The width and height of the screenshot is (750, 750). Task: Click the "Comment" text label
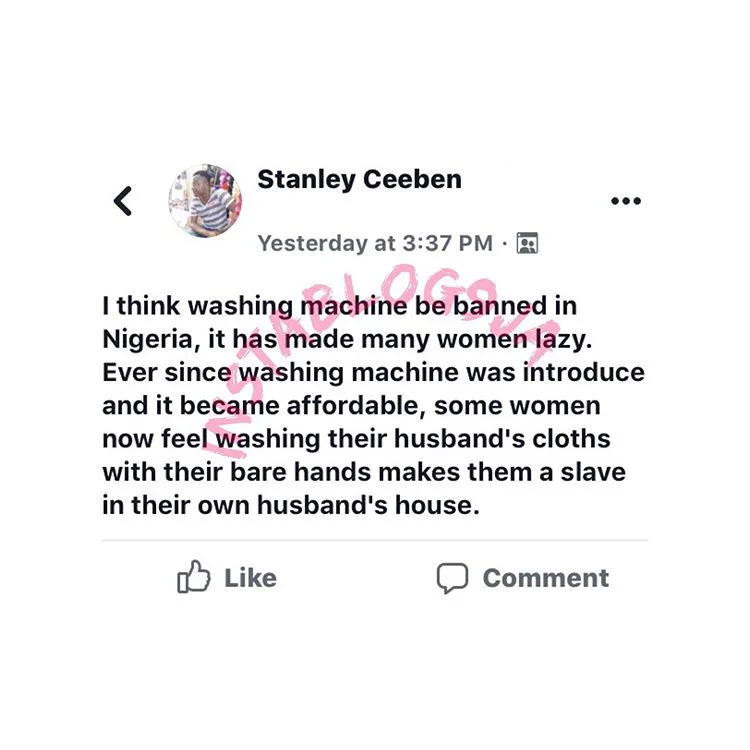pos(546,578)
